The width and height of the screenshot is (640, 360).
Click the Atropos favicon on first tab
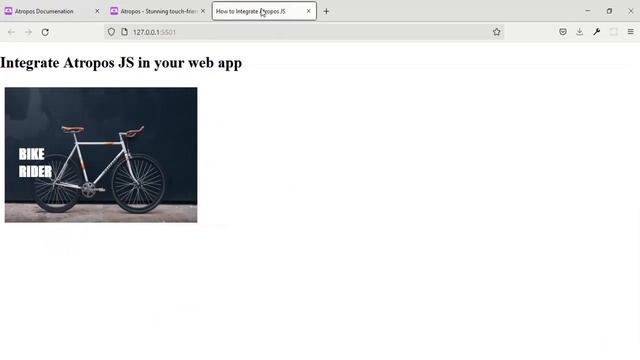(8, 11)
